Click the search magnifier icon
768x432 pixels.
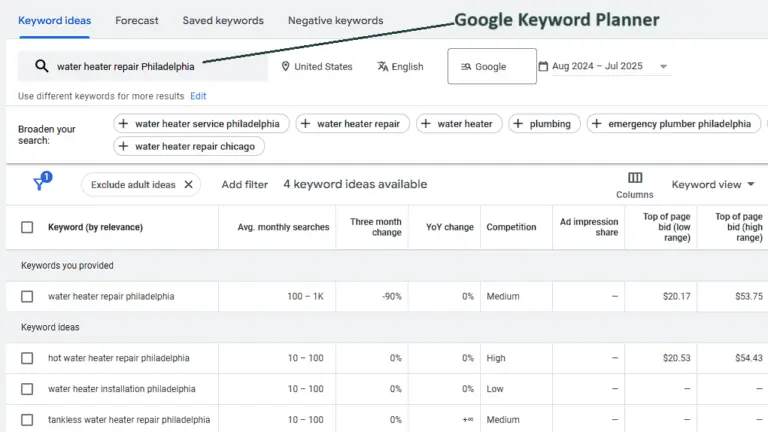pyautogui.click(x=41, y=66)
